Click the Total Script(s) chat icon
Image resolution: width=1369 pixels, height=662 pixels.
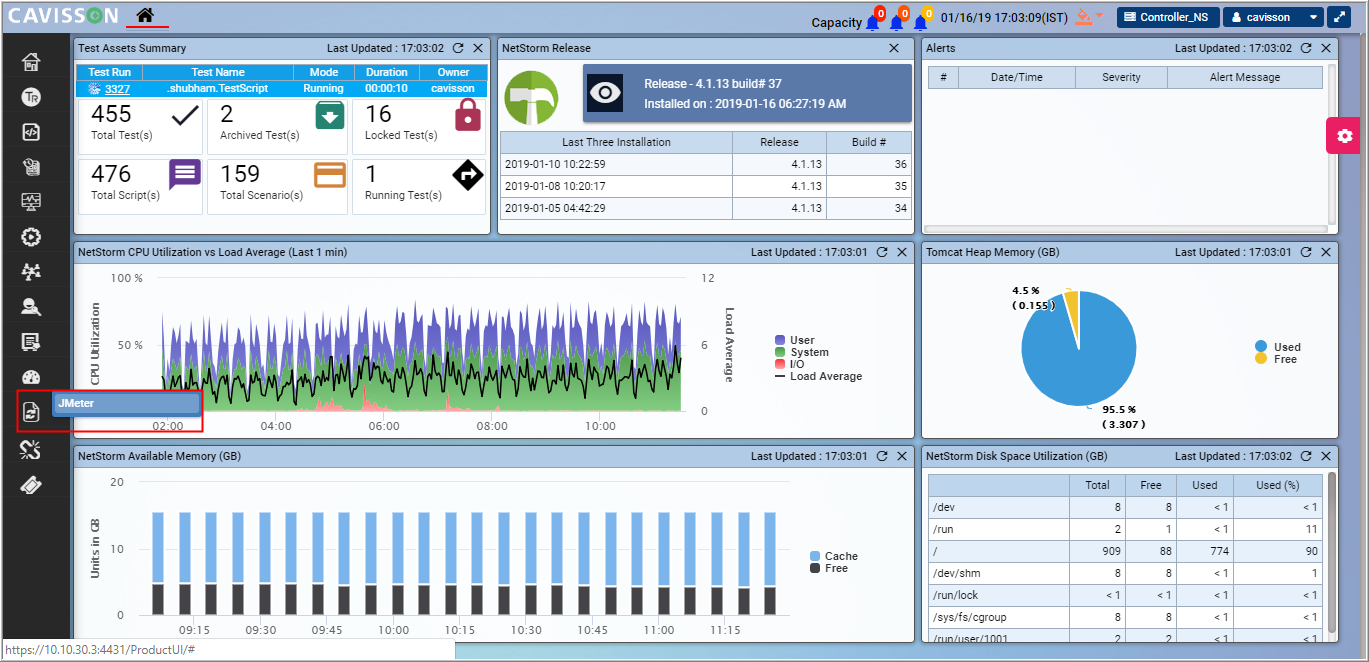coord(185,174)
